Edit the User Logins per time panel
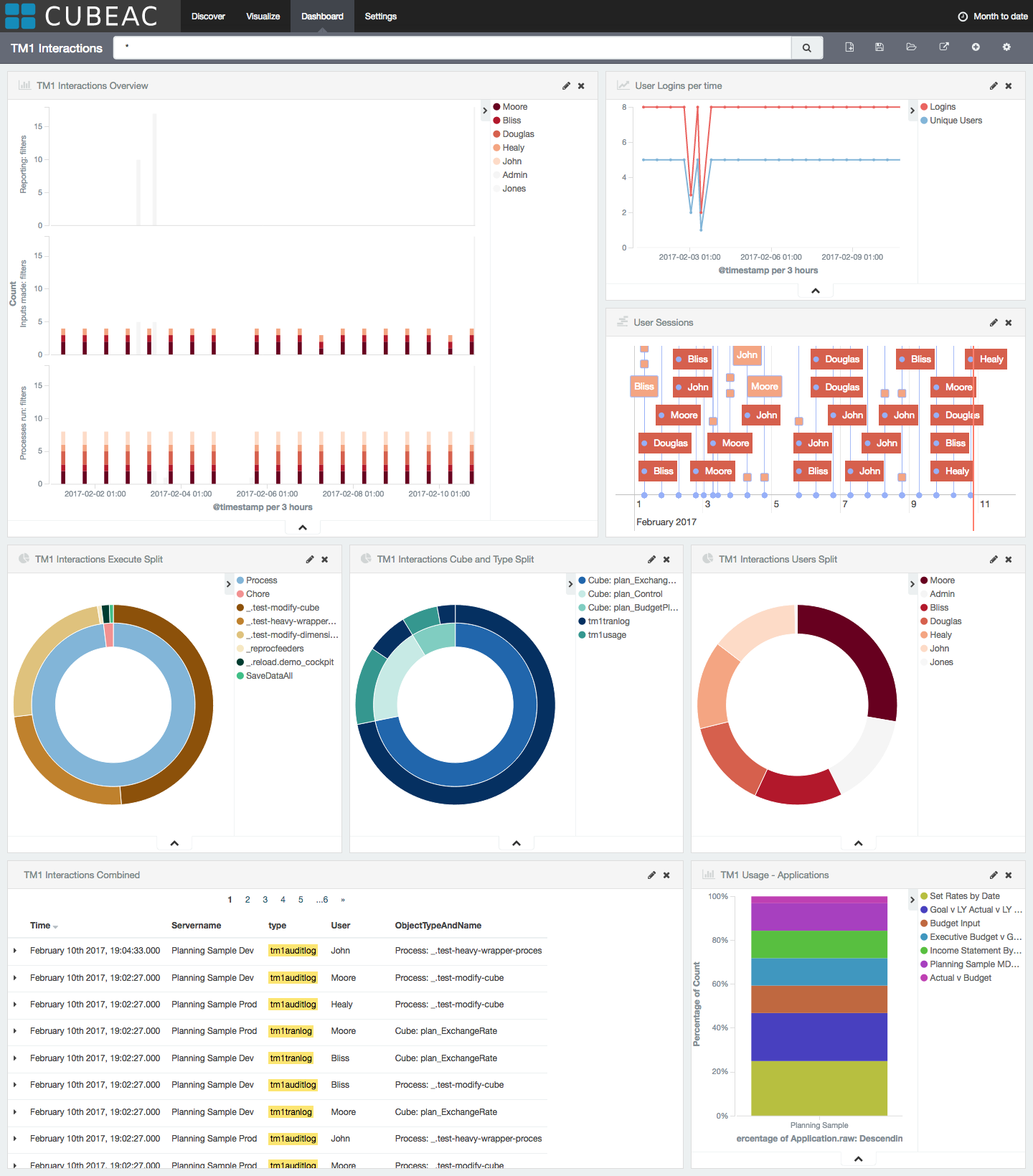The height and width of the screenshot is (1176, 1033). pyautogui.click(x=994, y=86)
